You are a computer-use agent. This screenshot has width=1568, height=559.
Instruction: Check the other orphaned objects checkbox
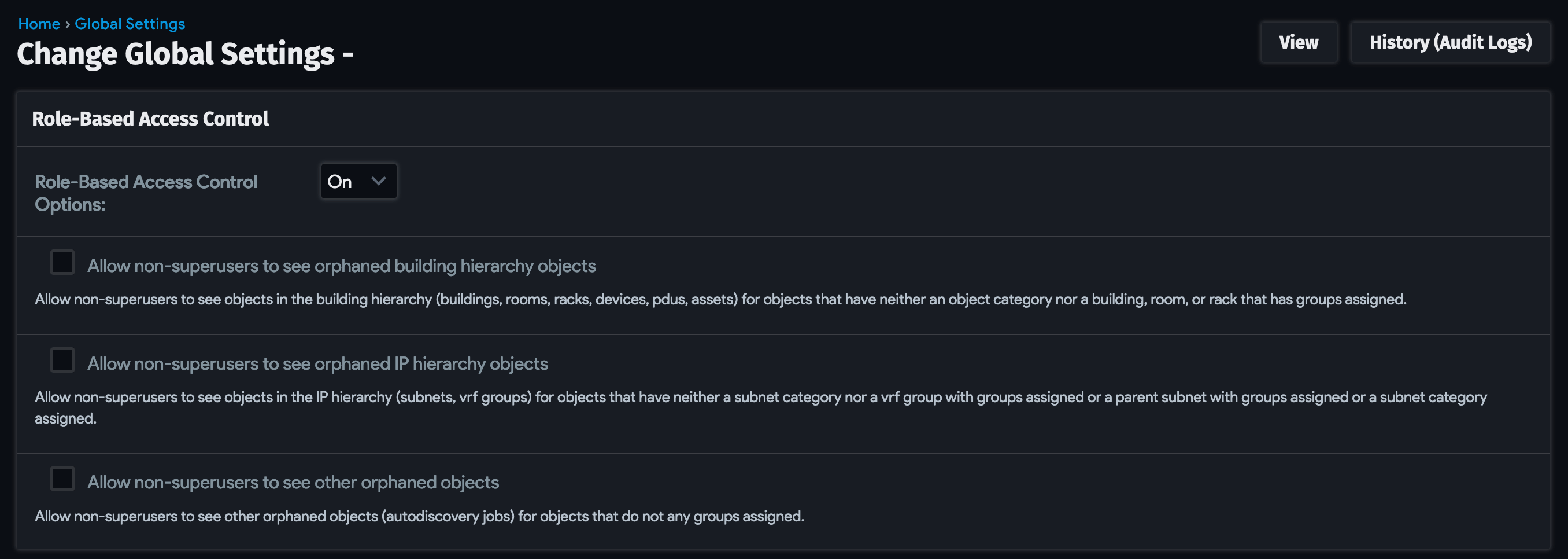62,479
